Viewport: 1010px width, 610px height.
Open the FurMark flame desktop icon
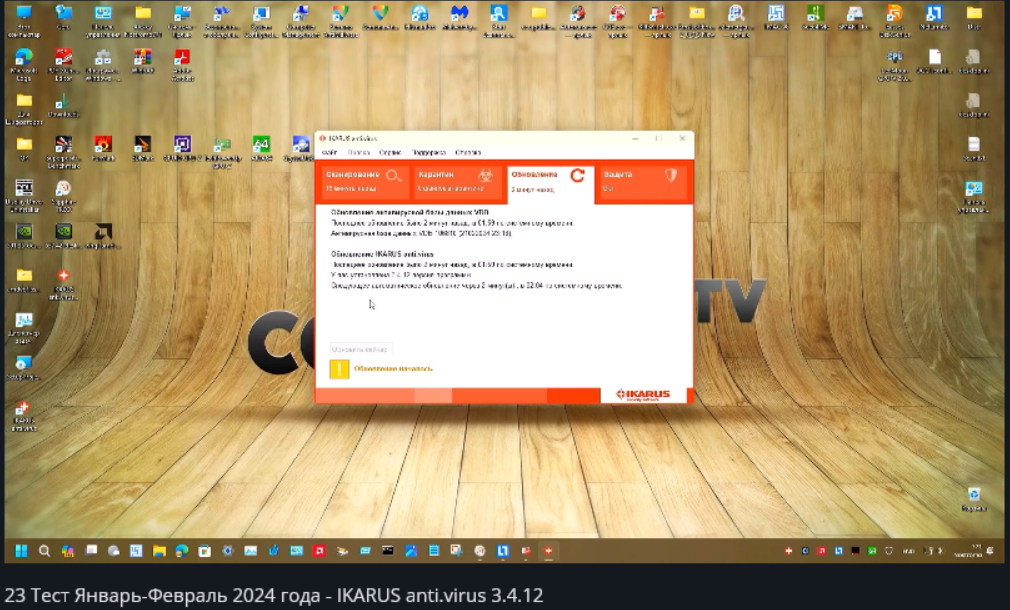pyautogui.click(x=103, y=148)
